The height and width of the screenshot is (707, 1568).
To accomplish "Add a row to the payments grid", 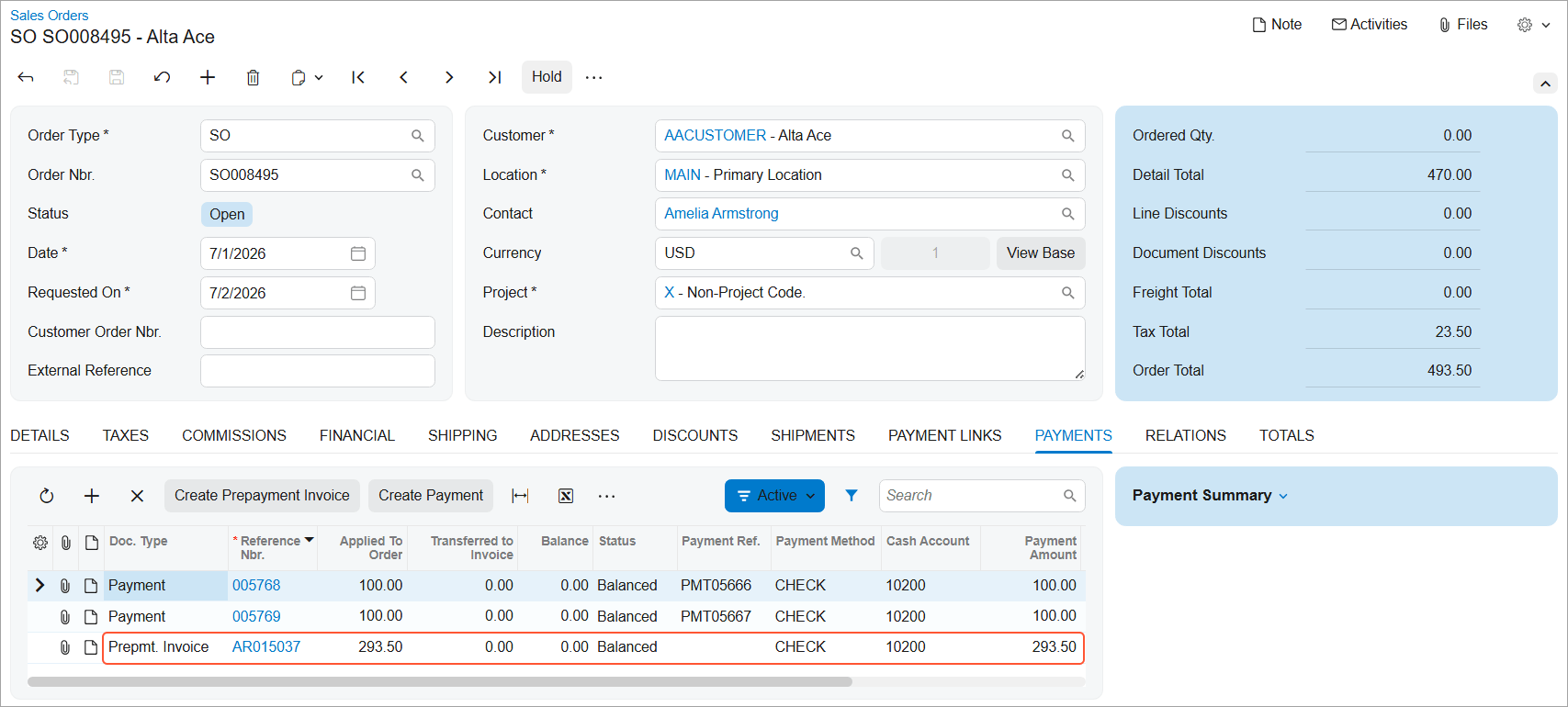I will [x=92, y=496].
